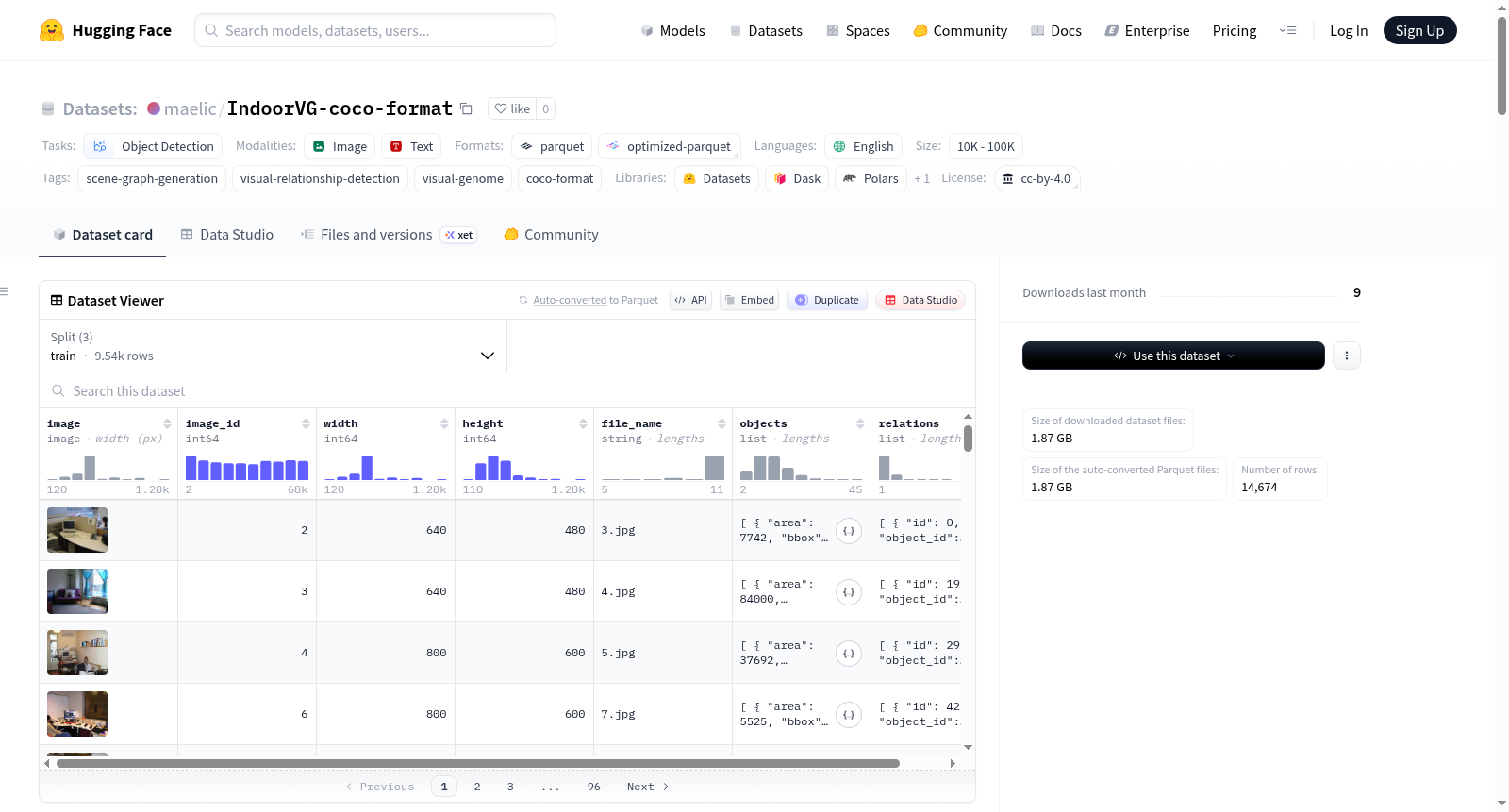Click the Sign Up button
Image resolution: width=1509 pixels, height=812 pixels.
1419,30
